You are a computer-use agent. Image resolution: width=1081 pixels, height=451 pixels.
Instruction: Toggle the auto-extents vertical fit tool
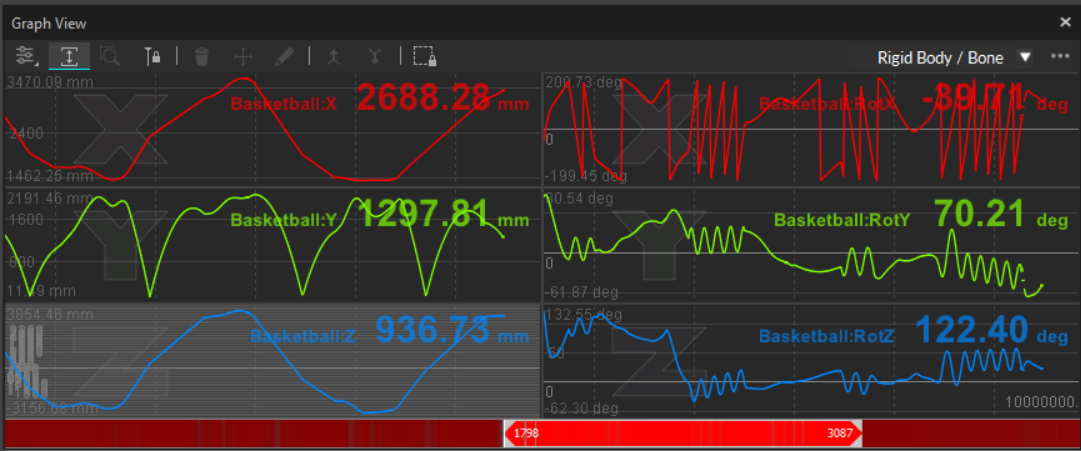70,56
